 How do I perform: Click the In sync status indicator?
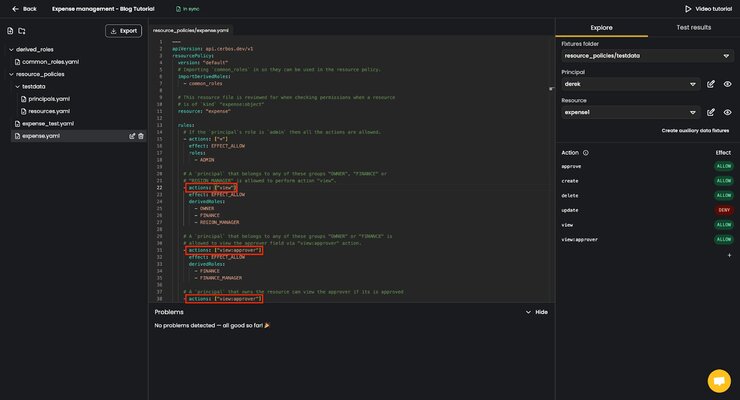click(187, 8)
